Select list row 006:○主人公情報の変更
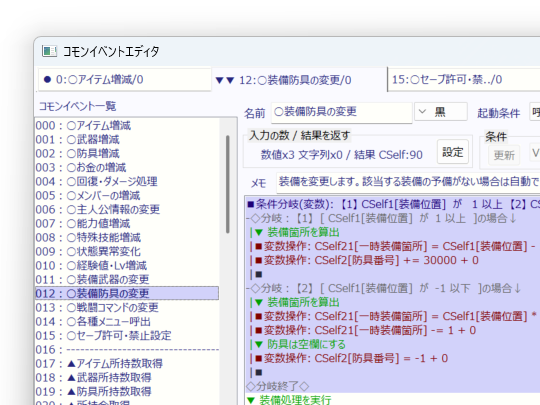This screenshot has height=405, width=540. tap(127, 209)
